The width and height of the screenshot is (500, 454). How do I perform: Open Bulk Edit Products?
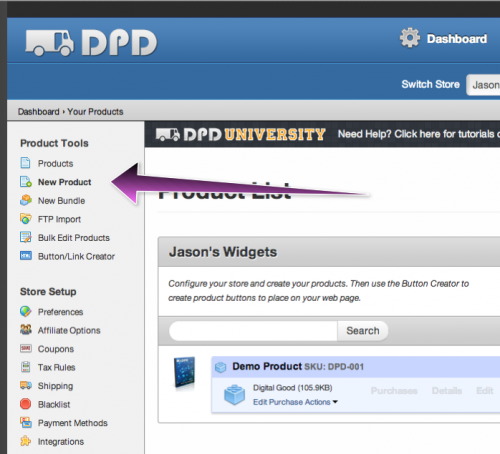click(x=74, y=238)
